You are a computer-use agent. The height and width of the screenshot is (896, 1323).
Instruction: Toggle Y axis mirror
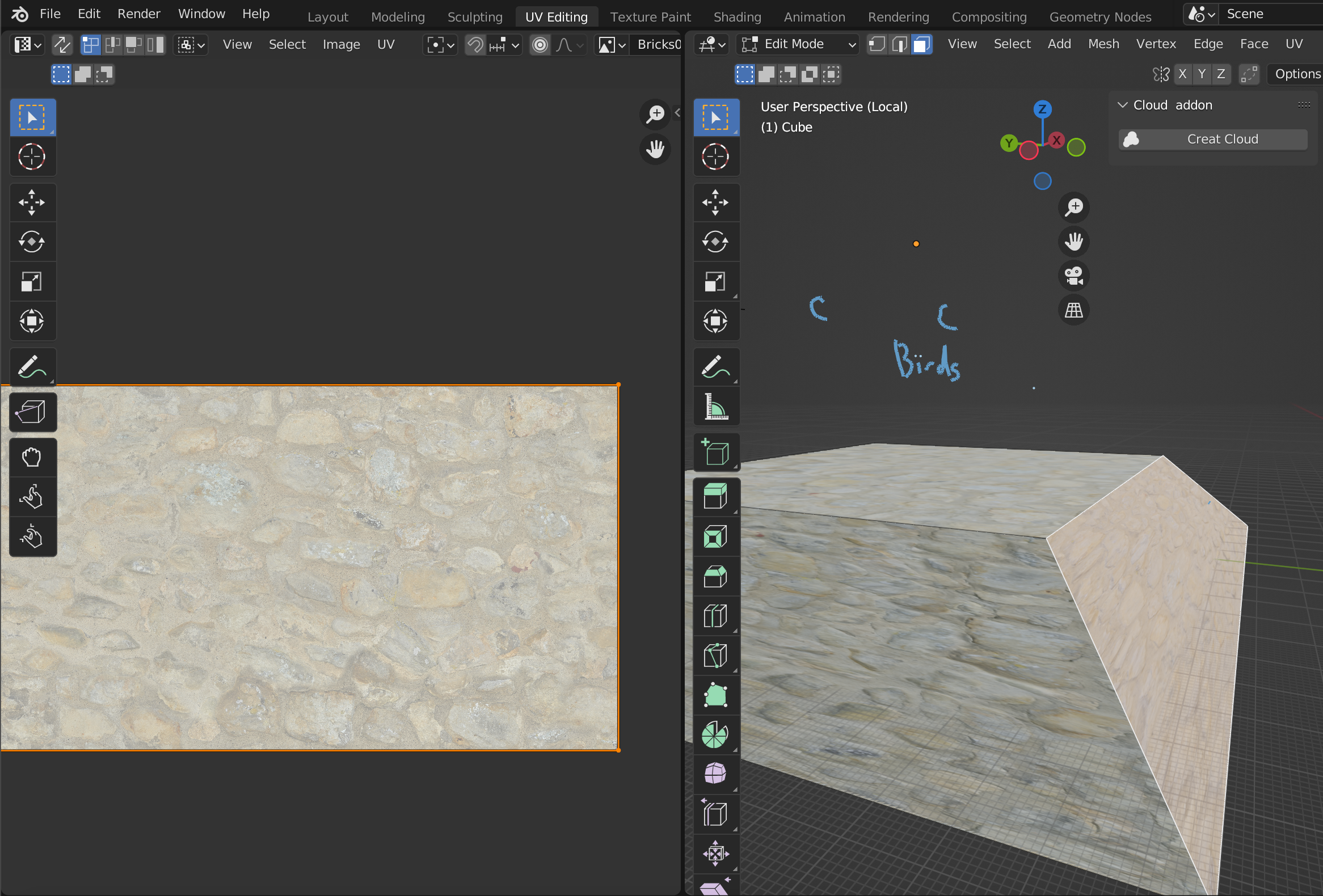pyautogui.click(x=1202, y=74)
